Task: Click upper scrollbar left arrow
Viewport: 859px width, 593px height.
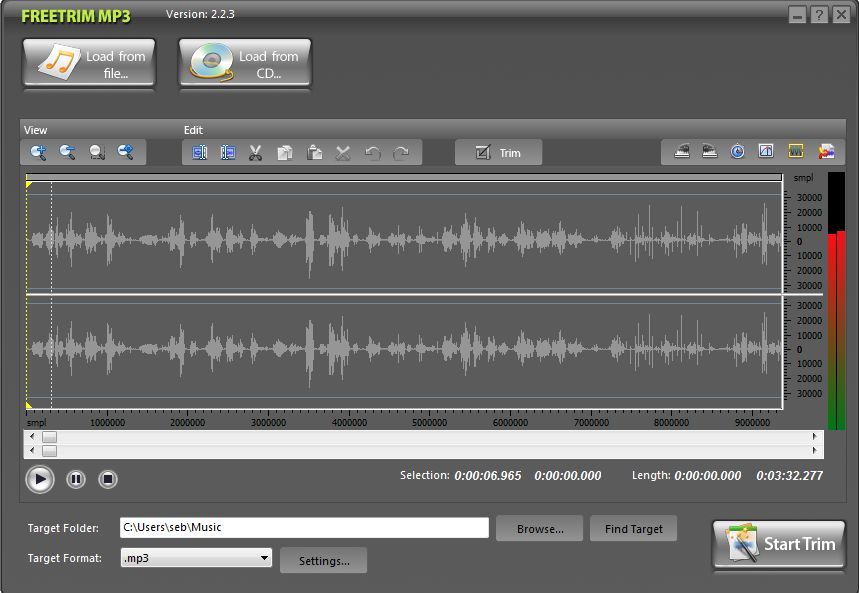Action: pyautogui.click(x=32, y=437)
